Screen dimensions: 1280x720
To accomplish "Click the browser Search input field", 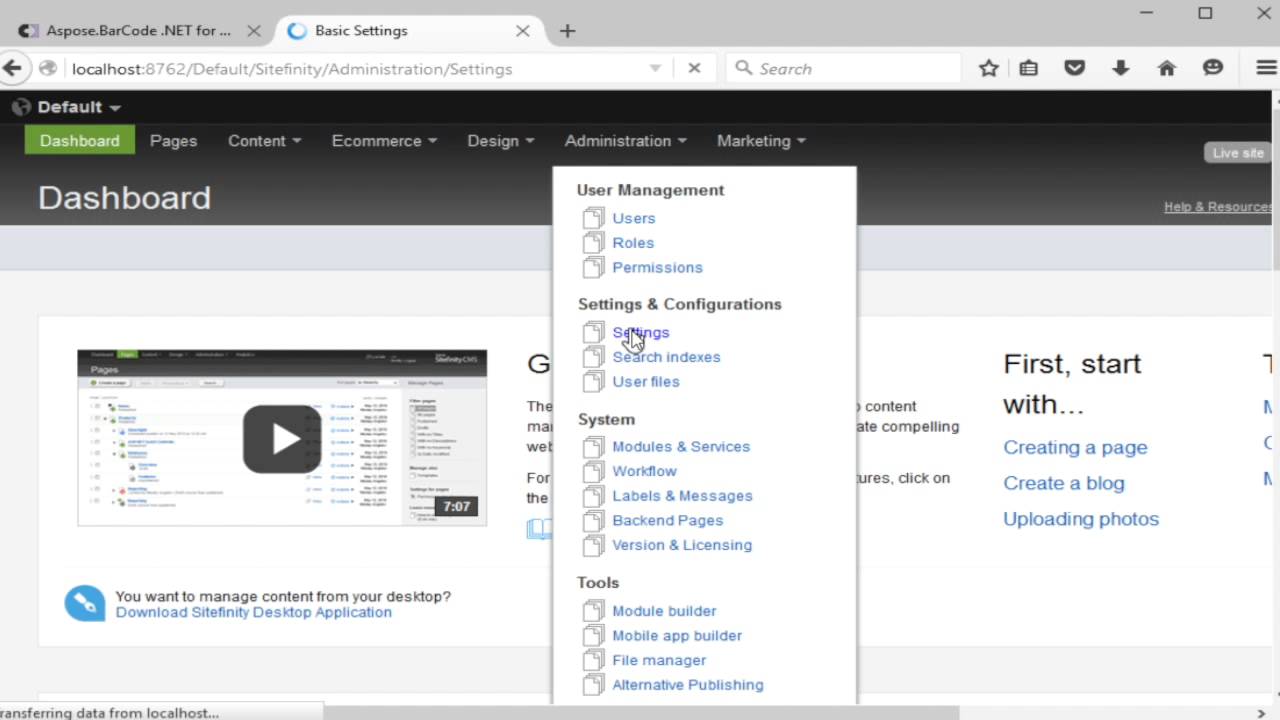I will point(843,68).
